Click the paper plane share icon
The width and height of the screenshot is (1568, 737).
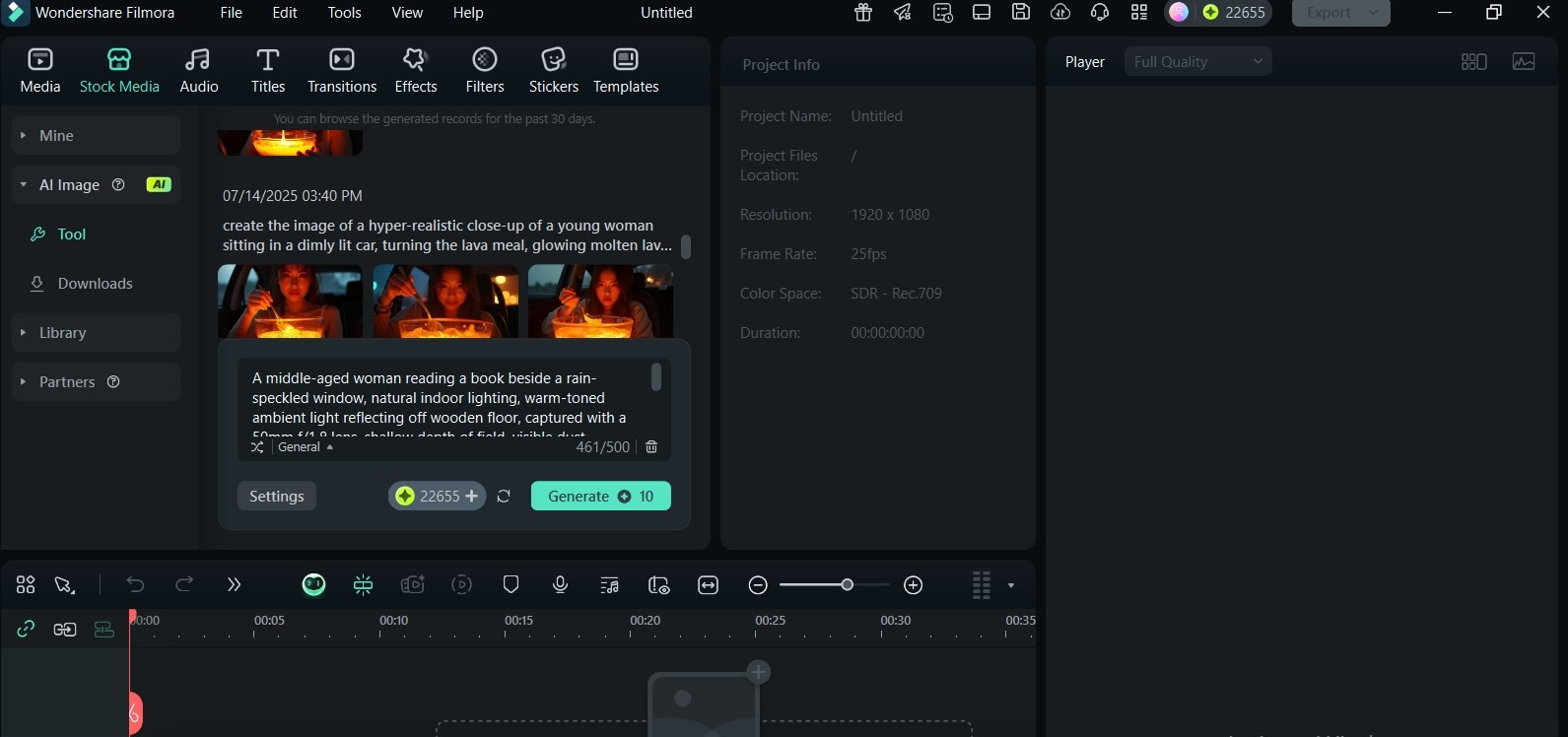pyautogui.click(x=903, y=12)
